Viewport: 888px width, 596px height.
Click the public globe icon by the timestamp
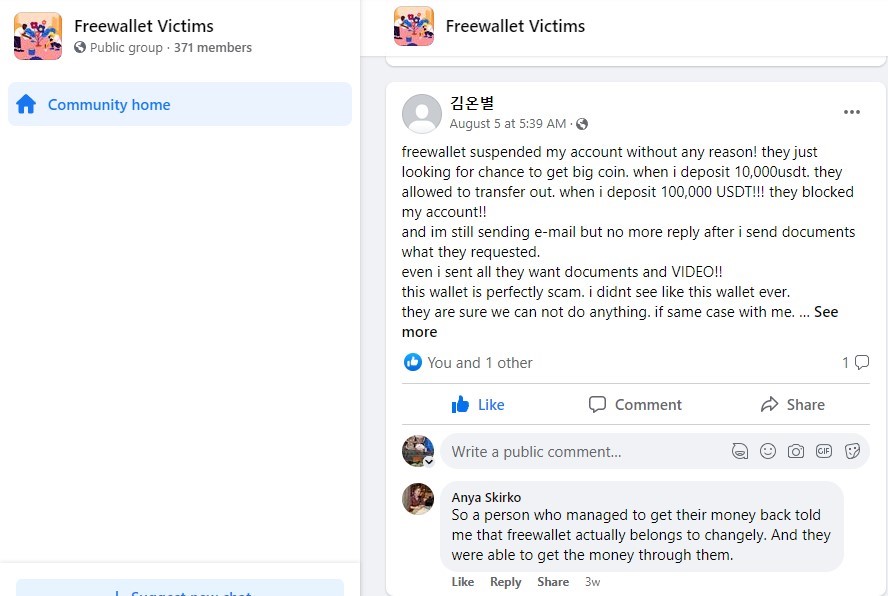[x=582, y=124]
